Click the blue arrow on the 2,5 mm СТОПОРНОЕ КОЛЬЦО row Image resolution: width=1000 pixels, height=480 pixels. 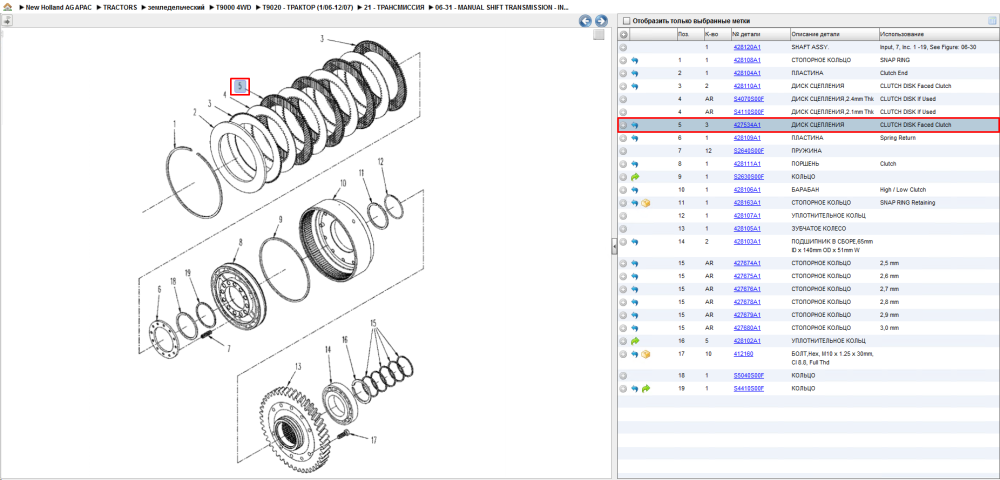635,263
